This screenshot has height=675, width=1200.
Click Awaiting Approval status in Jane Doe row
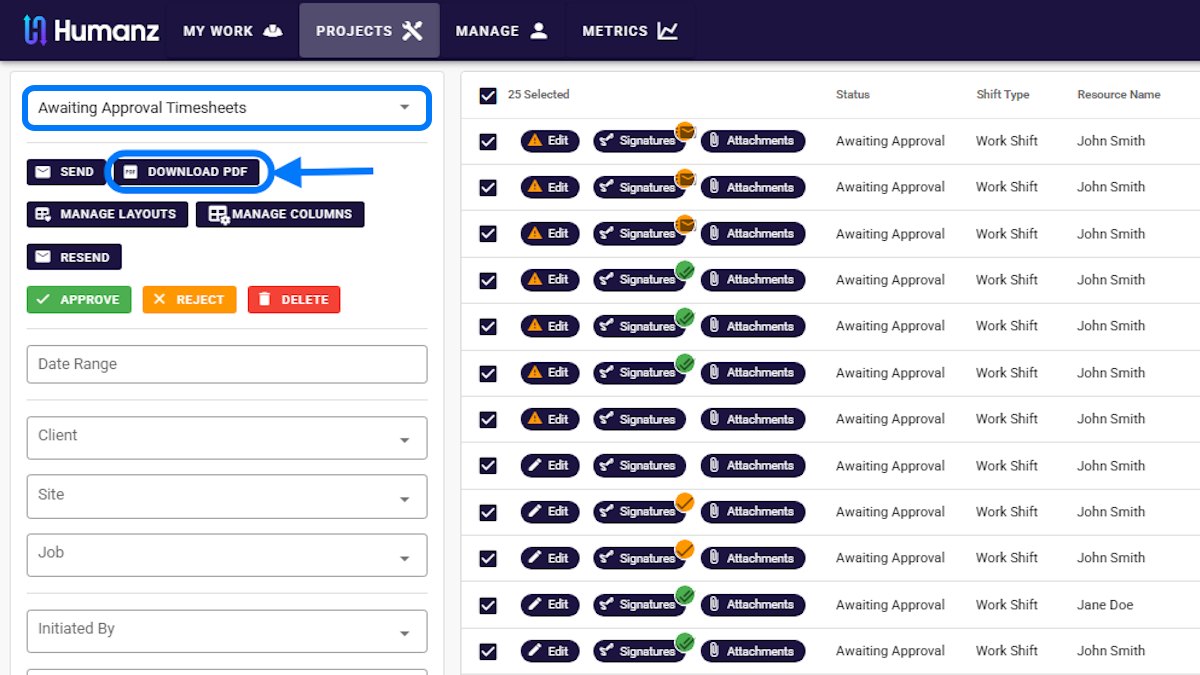tap(890, 605)
